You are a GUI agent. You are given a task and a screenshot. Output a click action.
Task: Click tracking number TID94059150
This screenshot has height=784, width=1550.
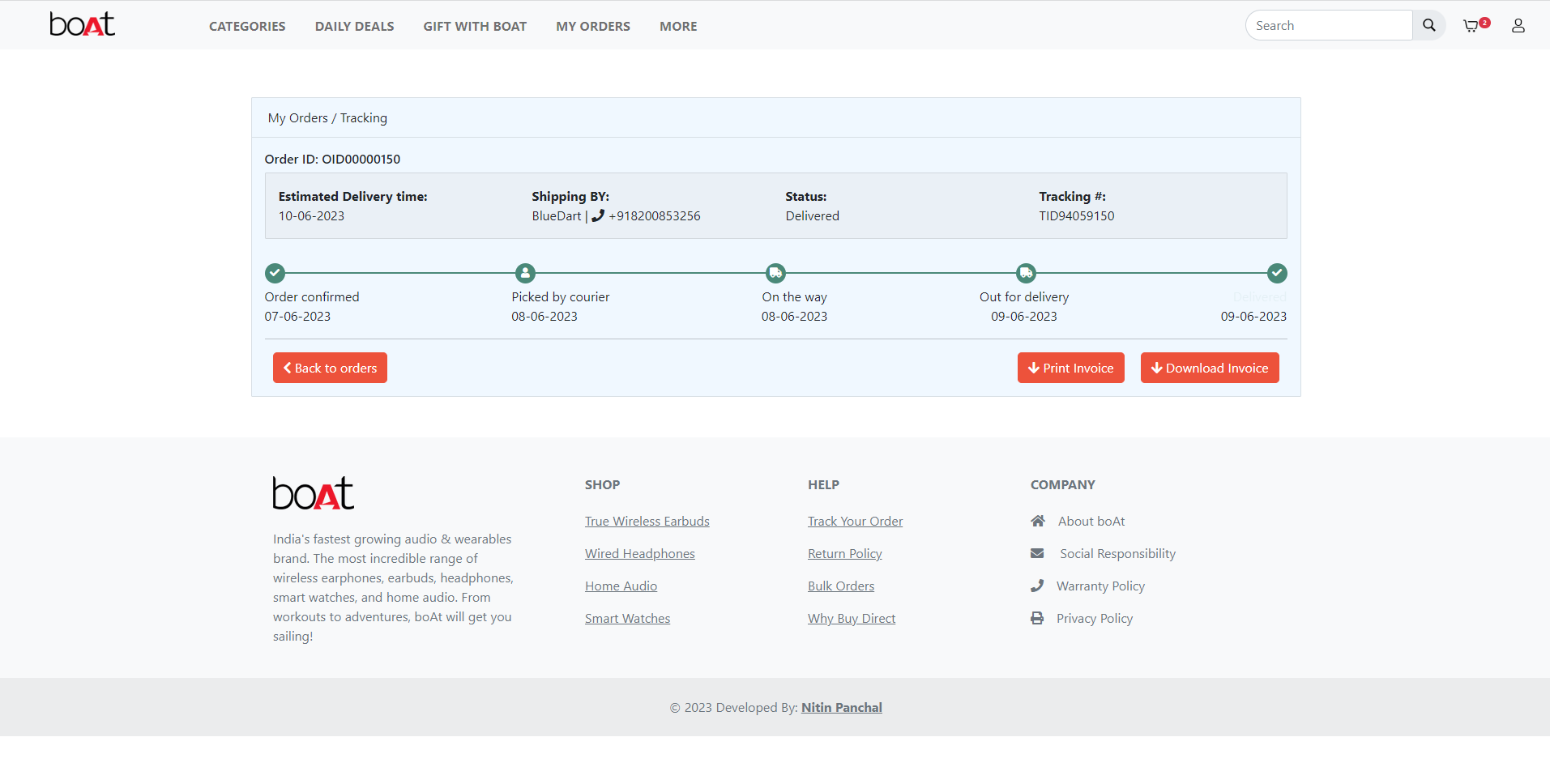point(1077,215)
